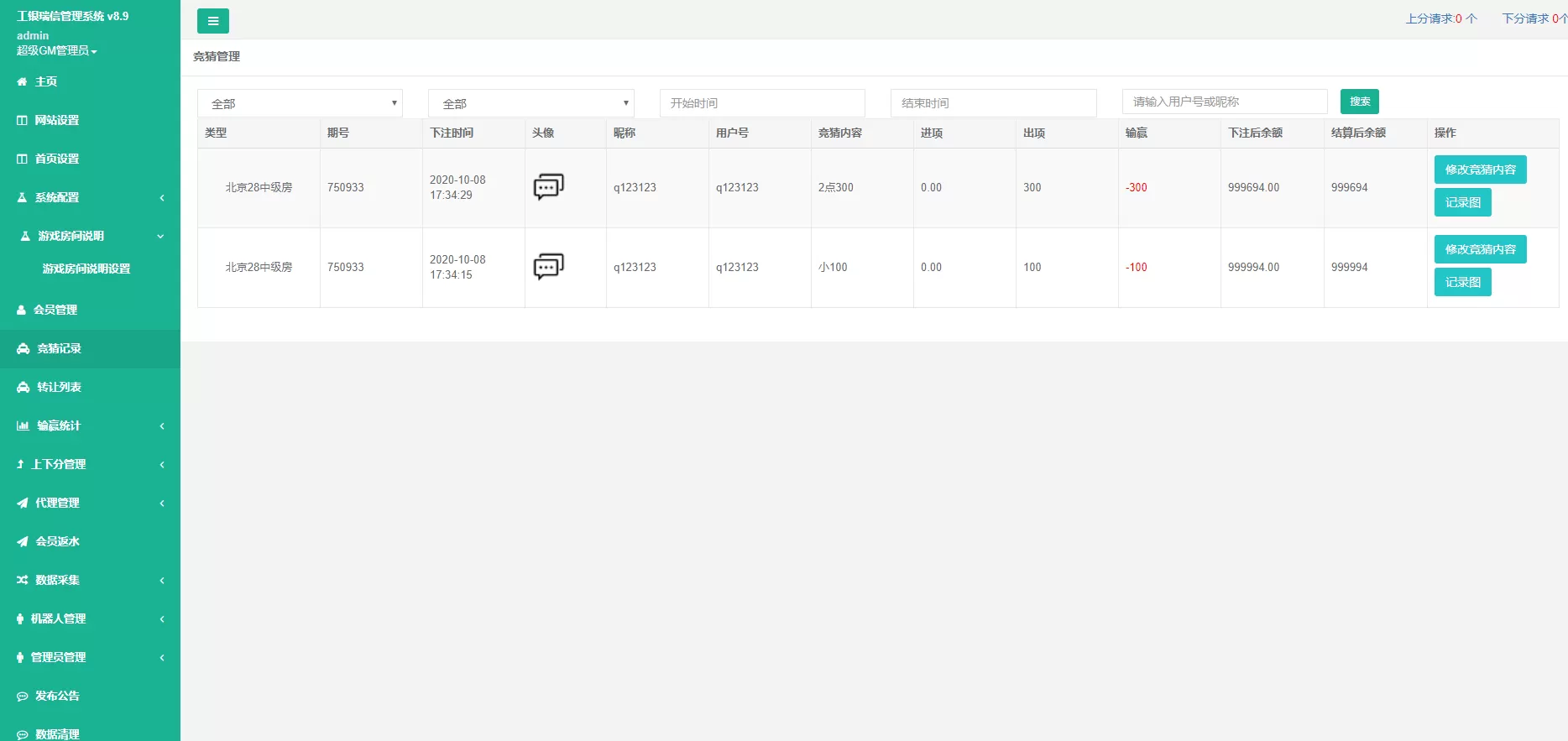Go to 会员管理 in the sidebar
The image size is (1568, 741).
point(55,310)
